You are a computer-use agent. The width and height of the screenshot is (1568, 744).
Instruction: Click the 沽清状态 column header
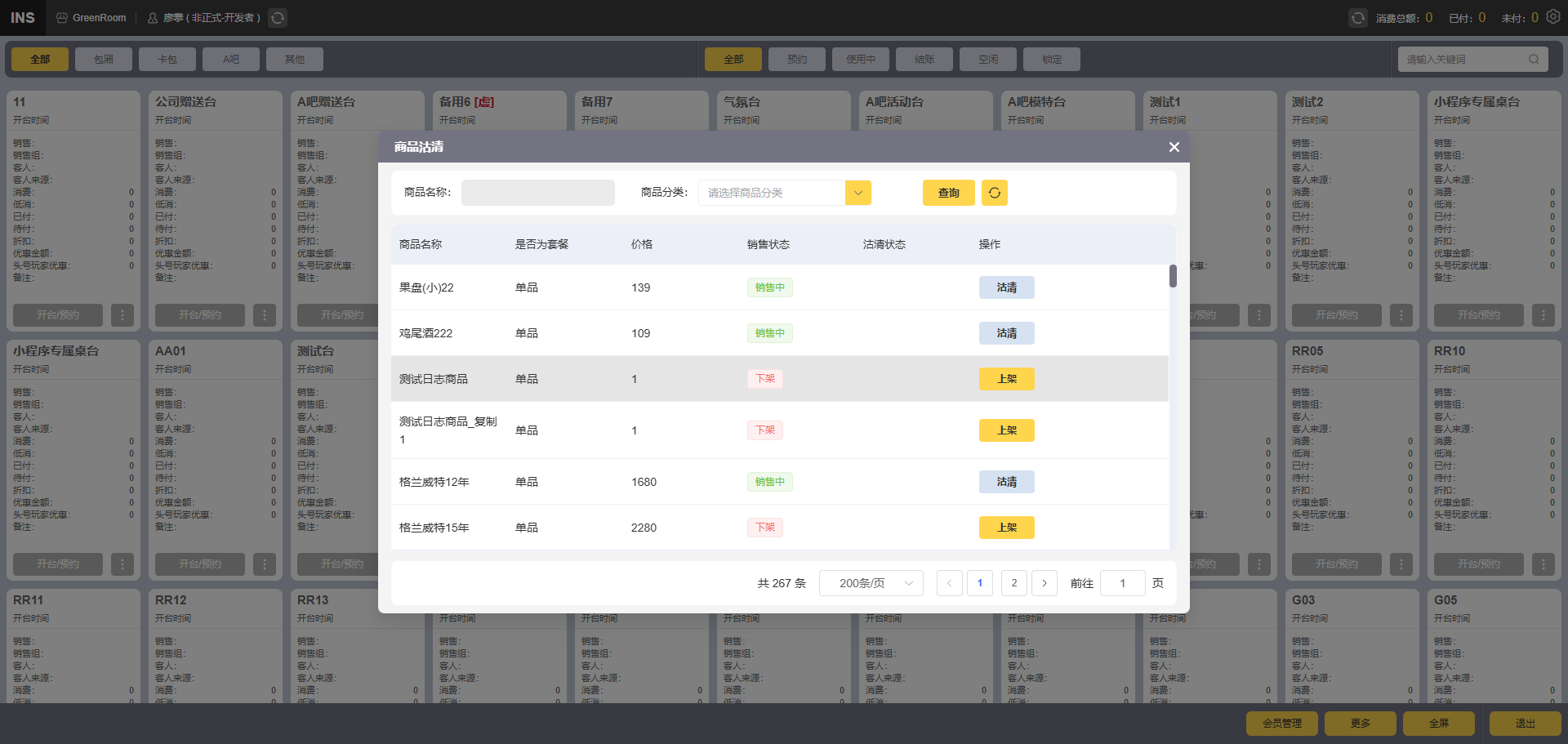[x=884, y=244]
